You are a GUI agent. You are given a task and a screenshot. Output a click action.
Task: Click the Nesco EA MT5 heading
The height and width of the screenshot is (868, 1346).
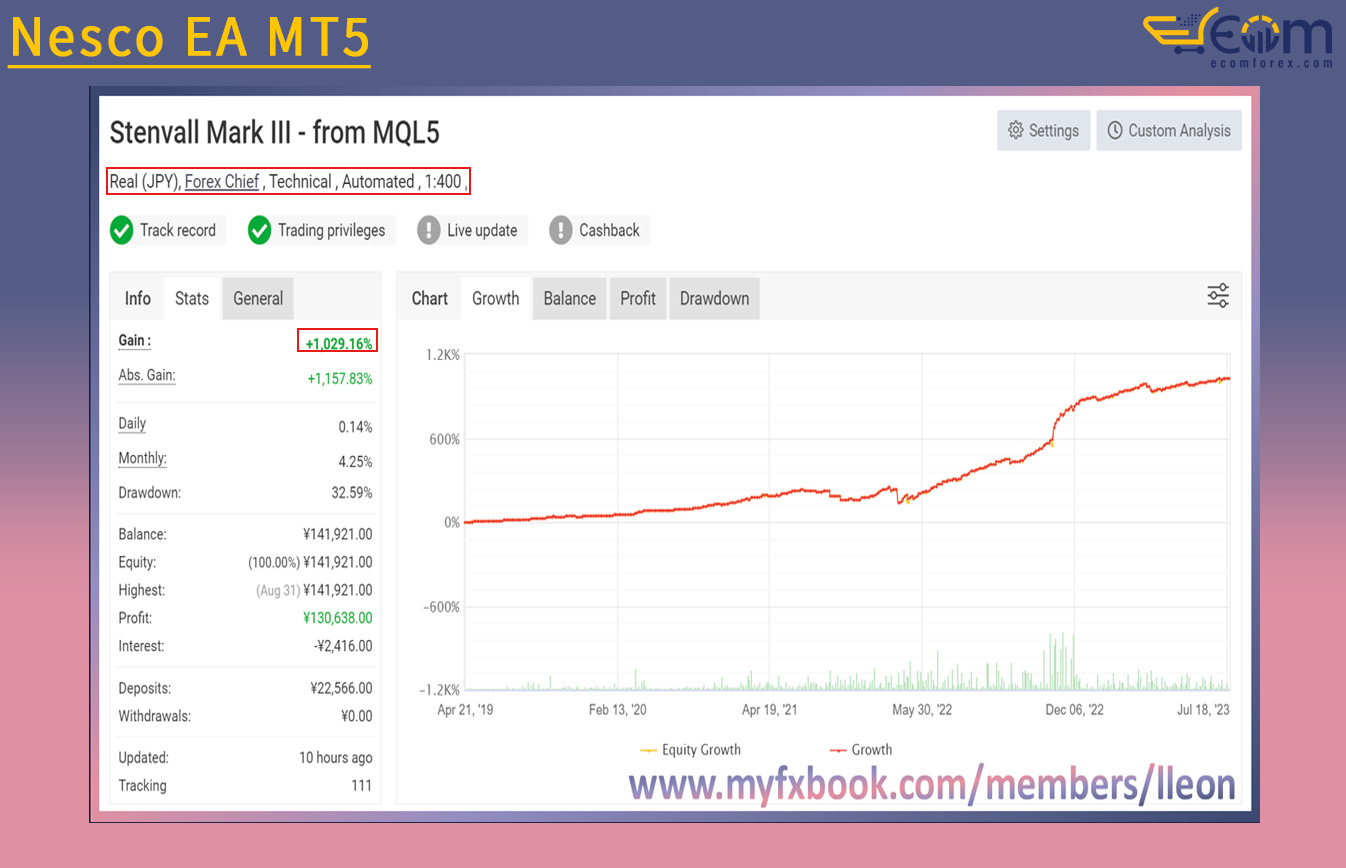click(x=189, y=37)
